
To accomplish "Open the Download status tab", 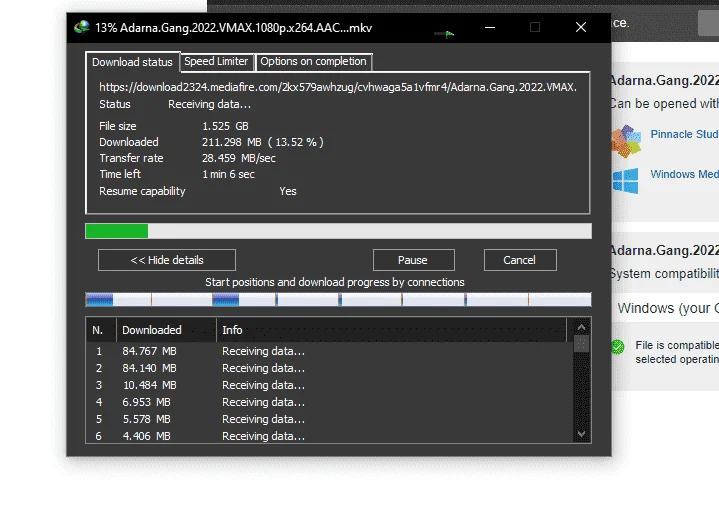I will [132, 62].
